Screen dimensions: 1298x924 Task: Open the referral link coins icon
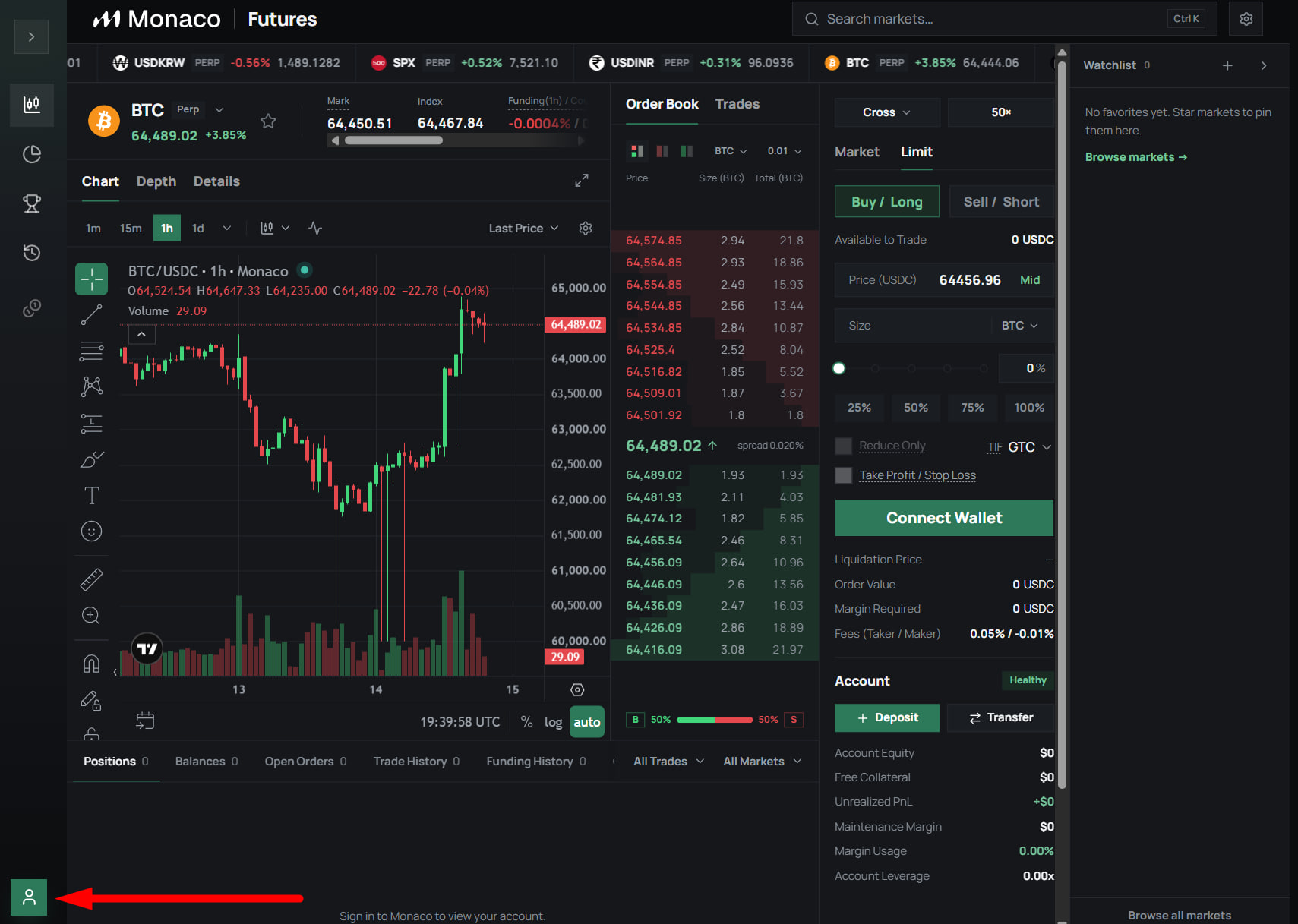[x=32, y=307]
